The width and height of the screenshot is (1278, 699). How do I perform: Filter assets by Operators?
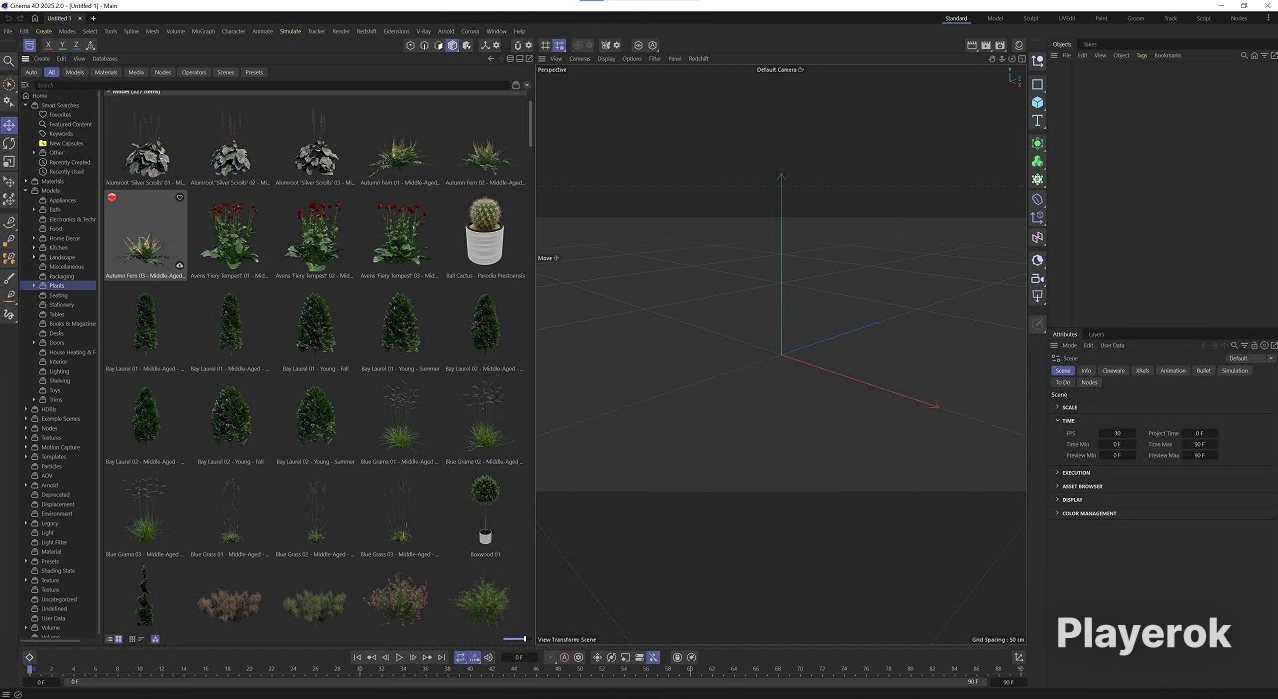(x=194, y=72)
